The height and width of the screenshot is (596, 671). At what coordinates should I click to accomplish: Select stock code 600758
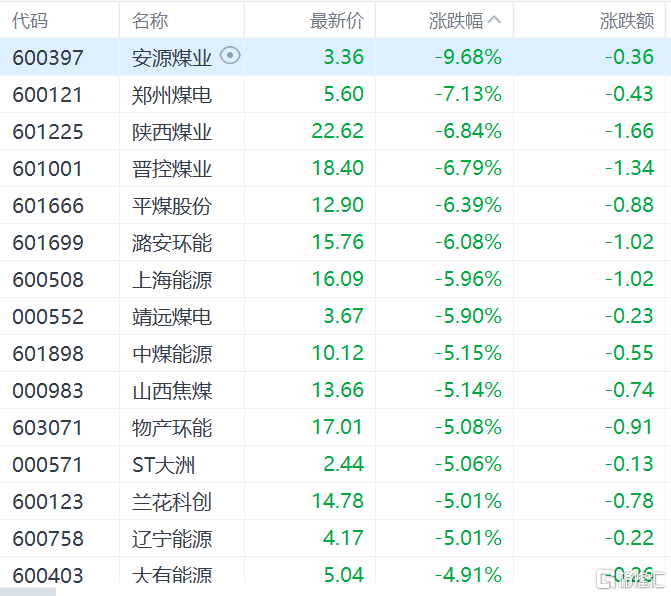point(48,539)
